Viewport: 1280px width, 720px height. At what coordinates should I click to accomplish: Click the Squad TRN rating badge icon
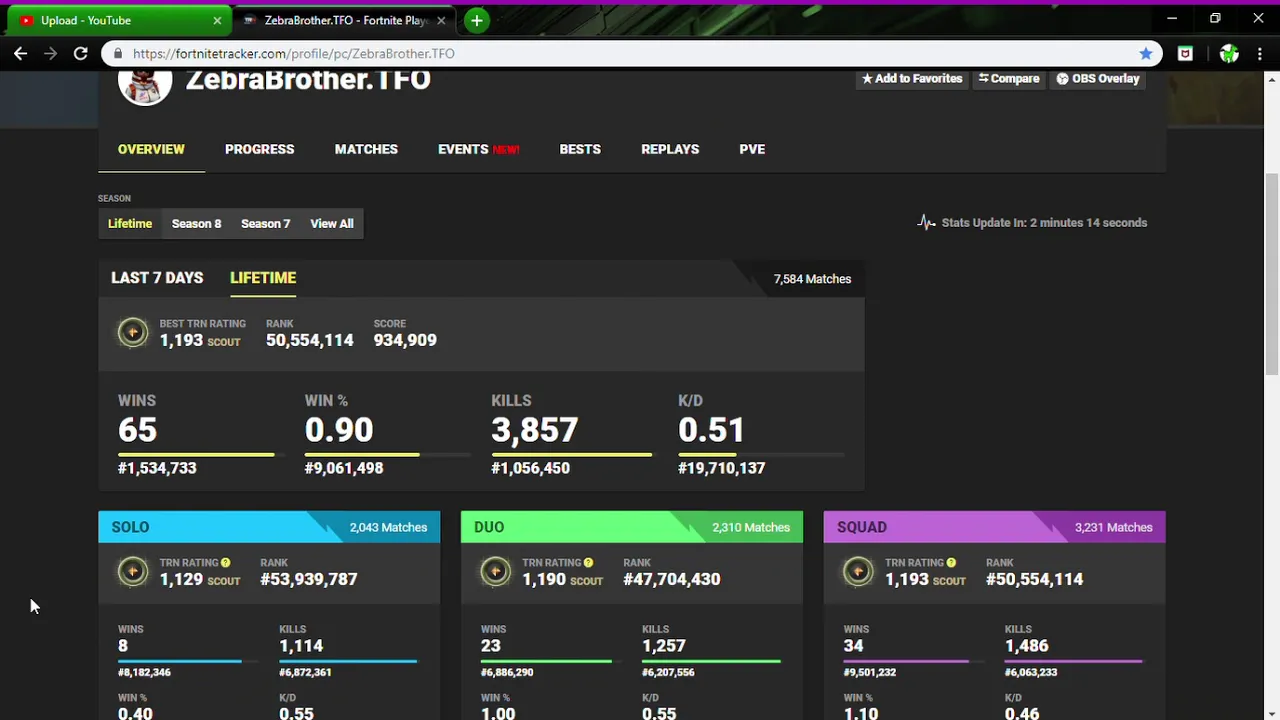[x=858, y=571]
